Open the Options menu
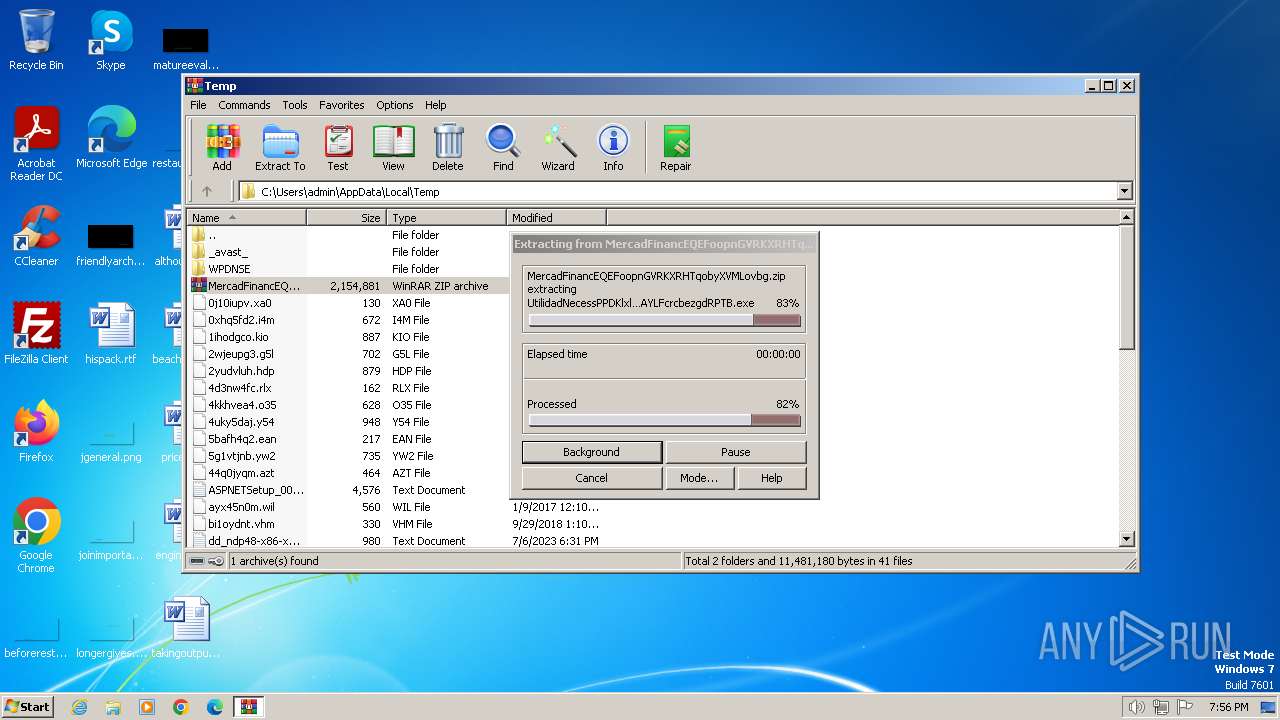 395,105
